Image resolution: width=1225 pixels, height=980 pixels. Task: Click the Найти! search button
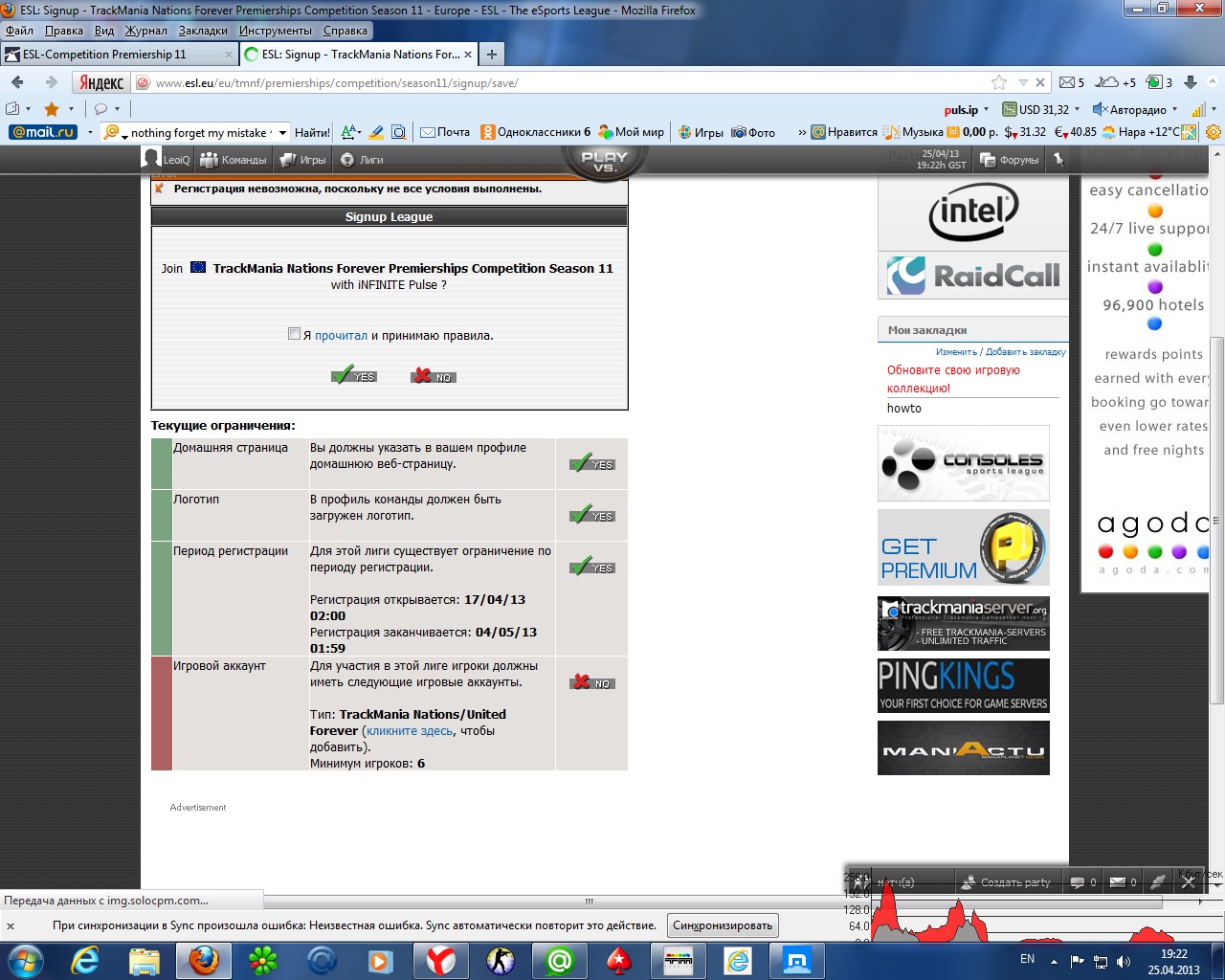(x=312, y=132)
